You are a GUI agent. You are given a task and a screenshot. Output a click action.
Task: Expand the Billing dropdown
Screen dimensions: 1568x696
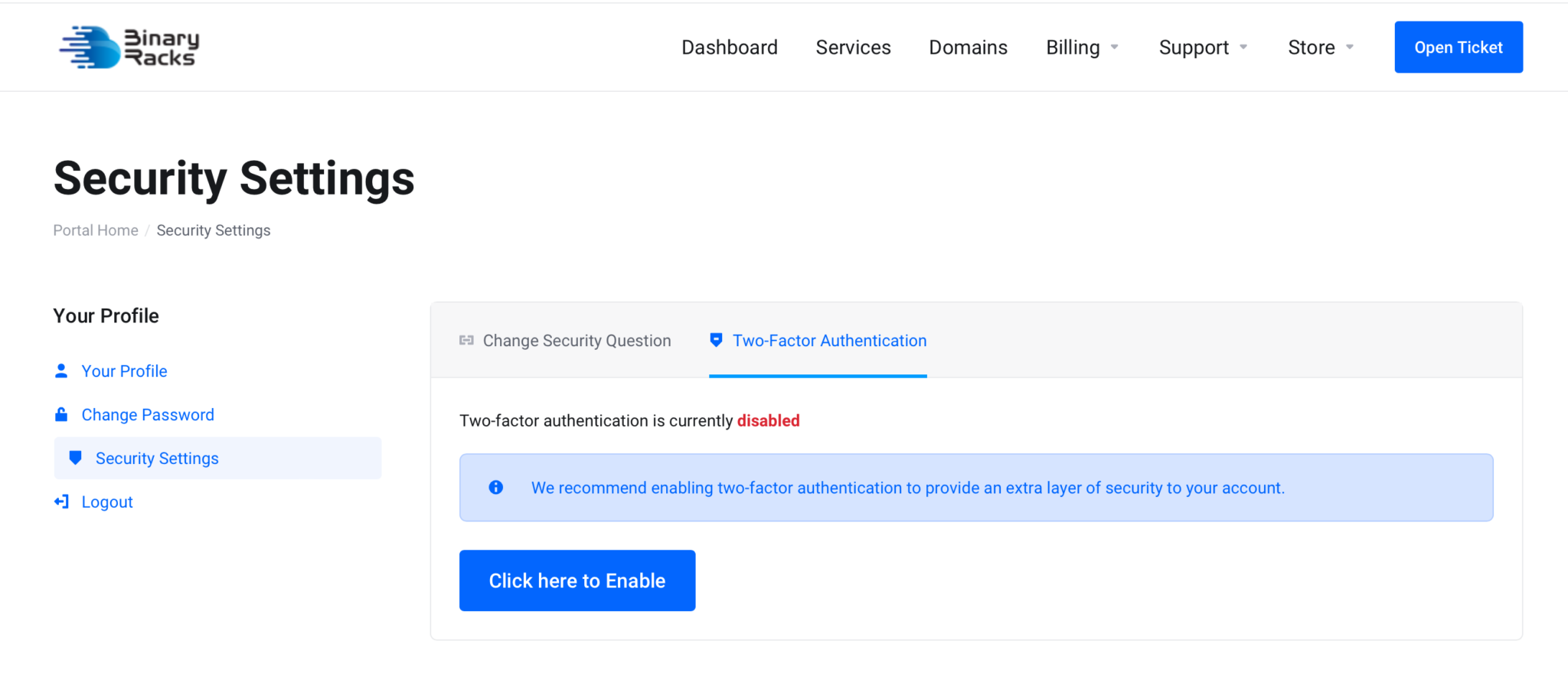click(x=1080, y=47)
